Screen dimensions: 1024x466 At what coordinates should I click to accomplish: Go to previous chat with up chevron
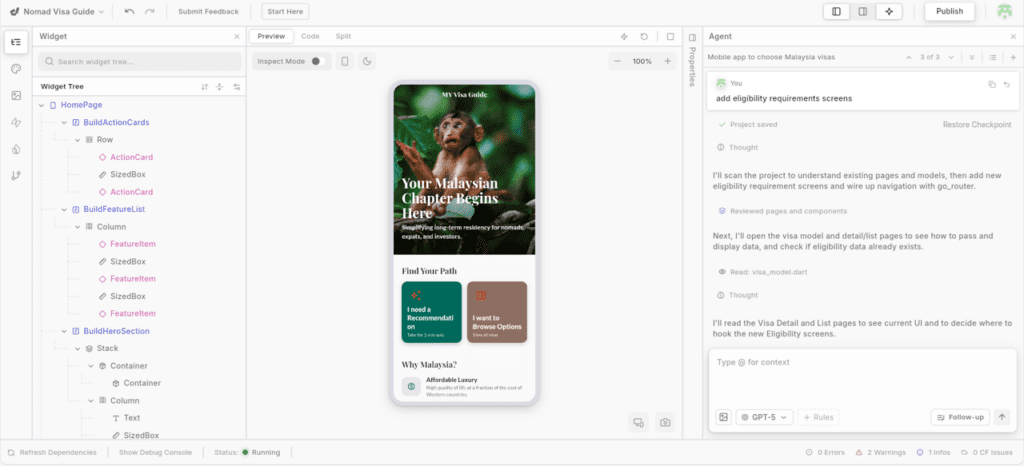[908, 57]
